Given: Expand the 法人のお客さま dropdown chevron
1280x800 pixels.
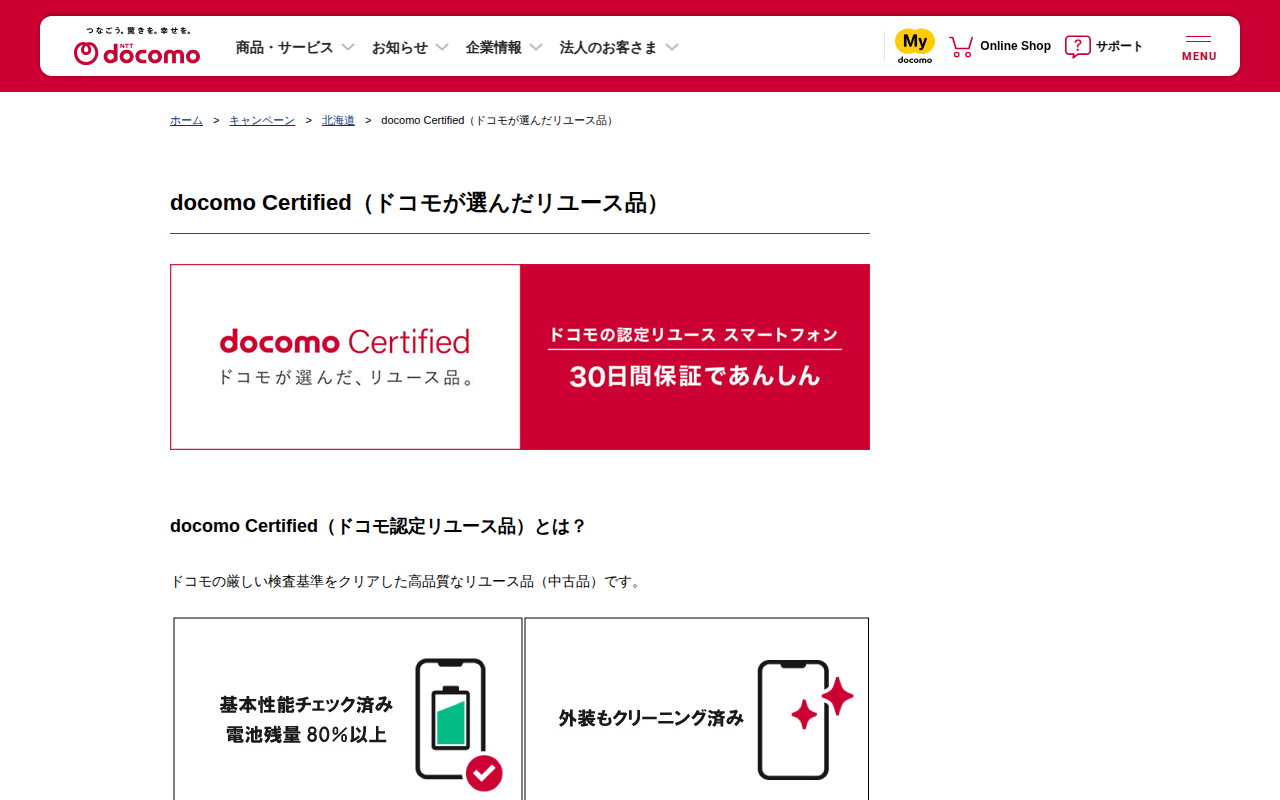Looking at the screenshot, I should 672,47.
